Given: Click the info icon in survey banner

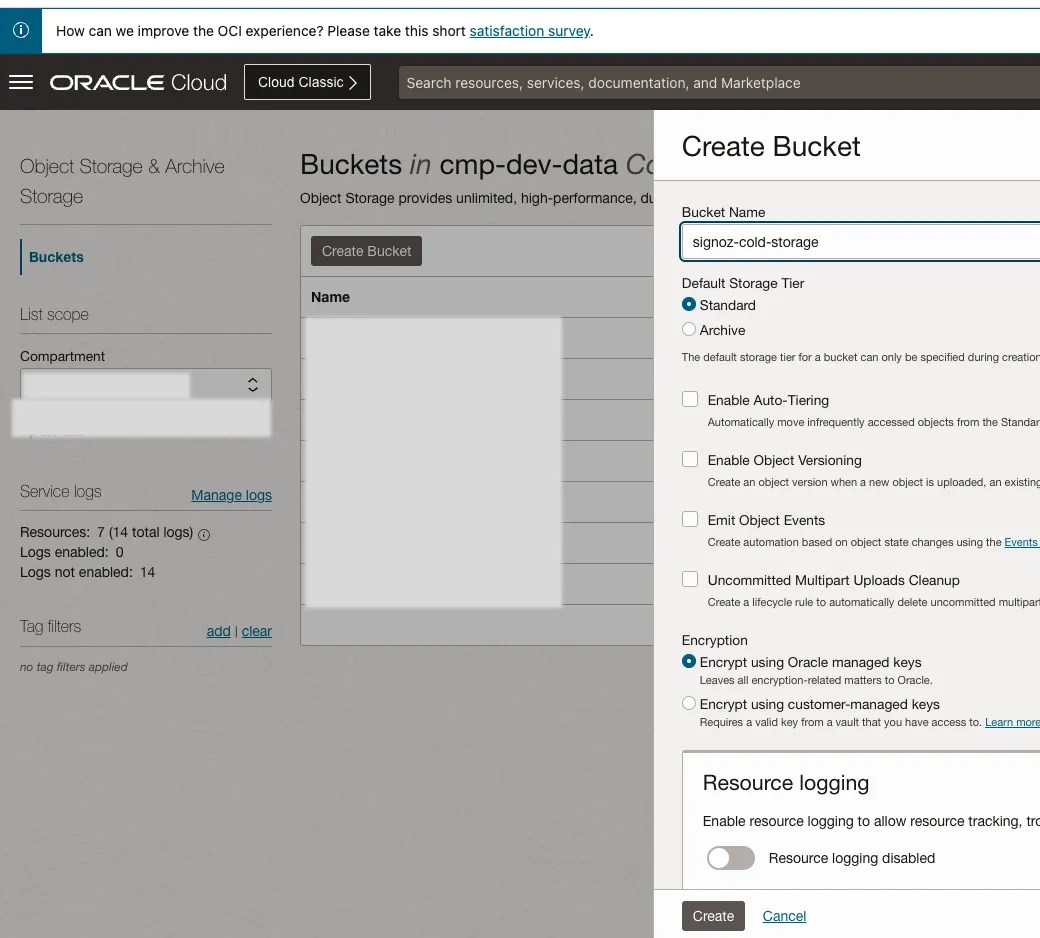Looking at the screenshot, I should point(21,31).
